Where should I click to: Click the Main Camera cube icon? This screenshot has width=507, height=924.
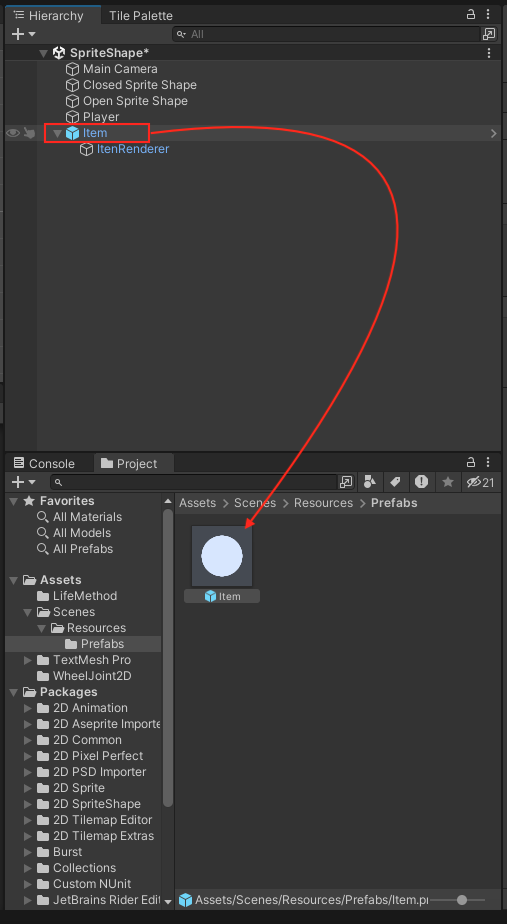(72, 69)
